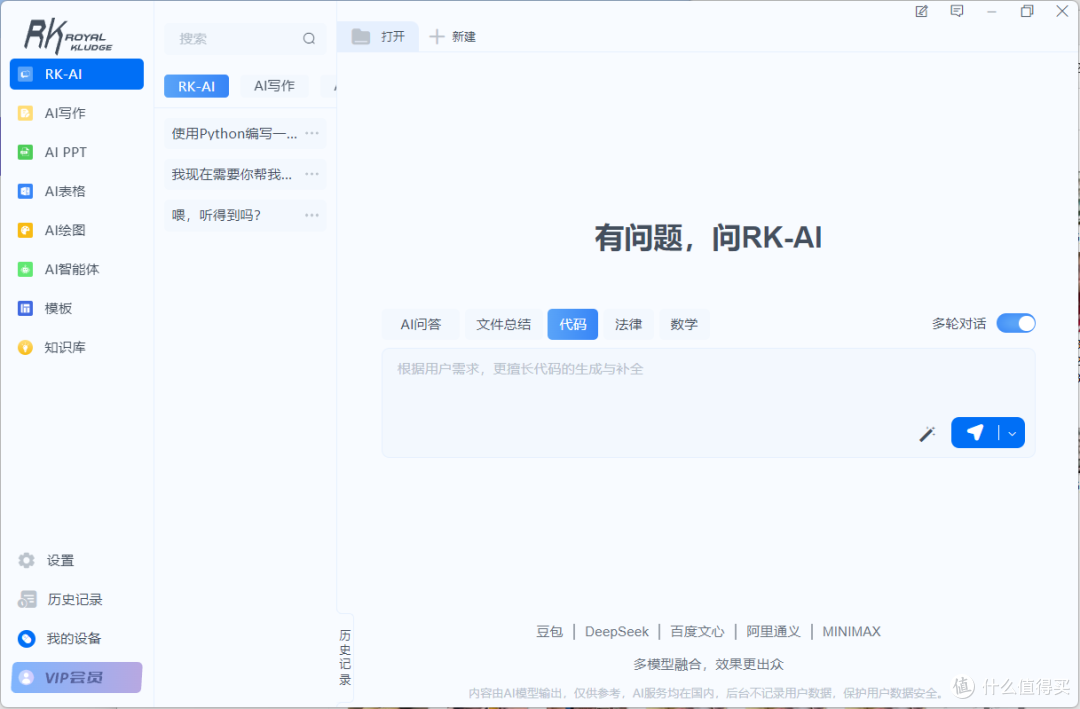The image size is (1080, 709).
Task: Click the MINIMAX model label
Action: click(x=851, y=631)
